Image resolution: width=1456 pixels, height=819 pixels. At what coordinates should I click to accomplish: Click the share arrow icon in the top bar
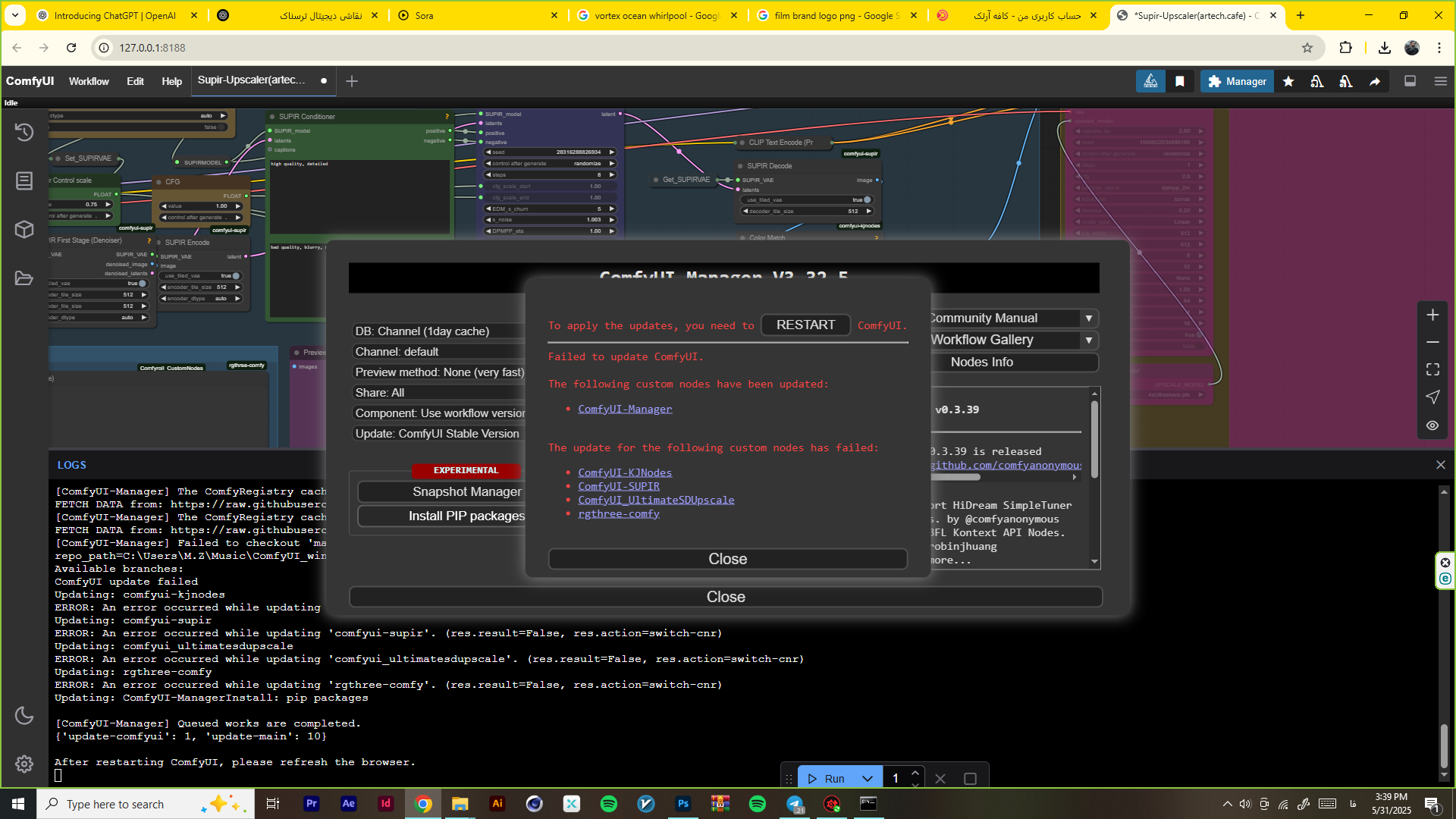1375,81
